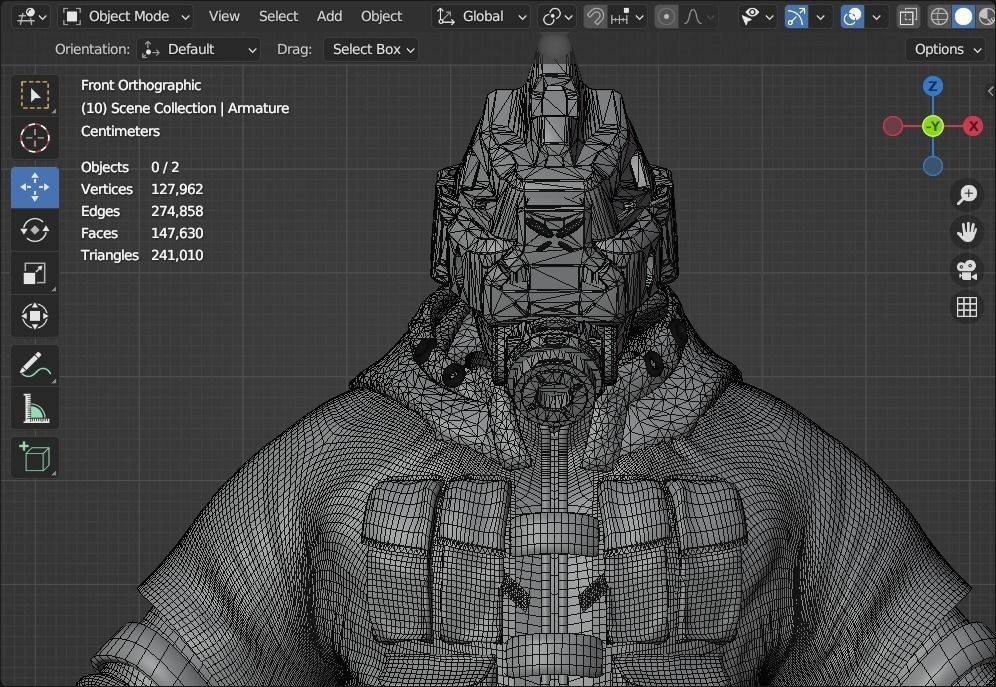Open visibility and selectability eye dropdown

pyautogui.click(x=757, y=17)
